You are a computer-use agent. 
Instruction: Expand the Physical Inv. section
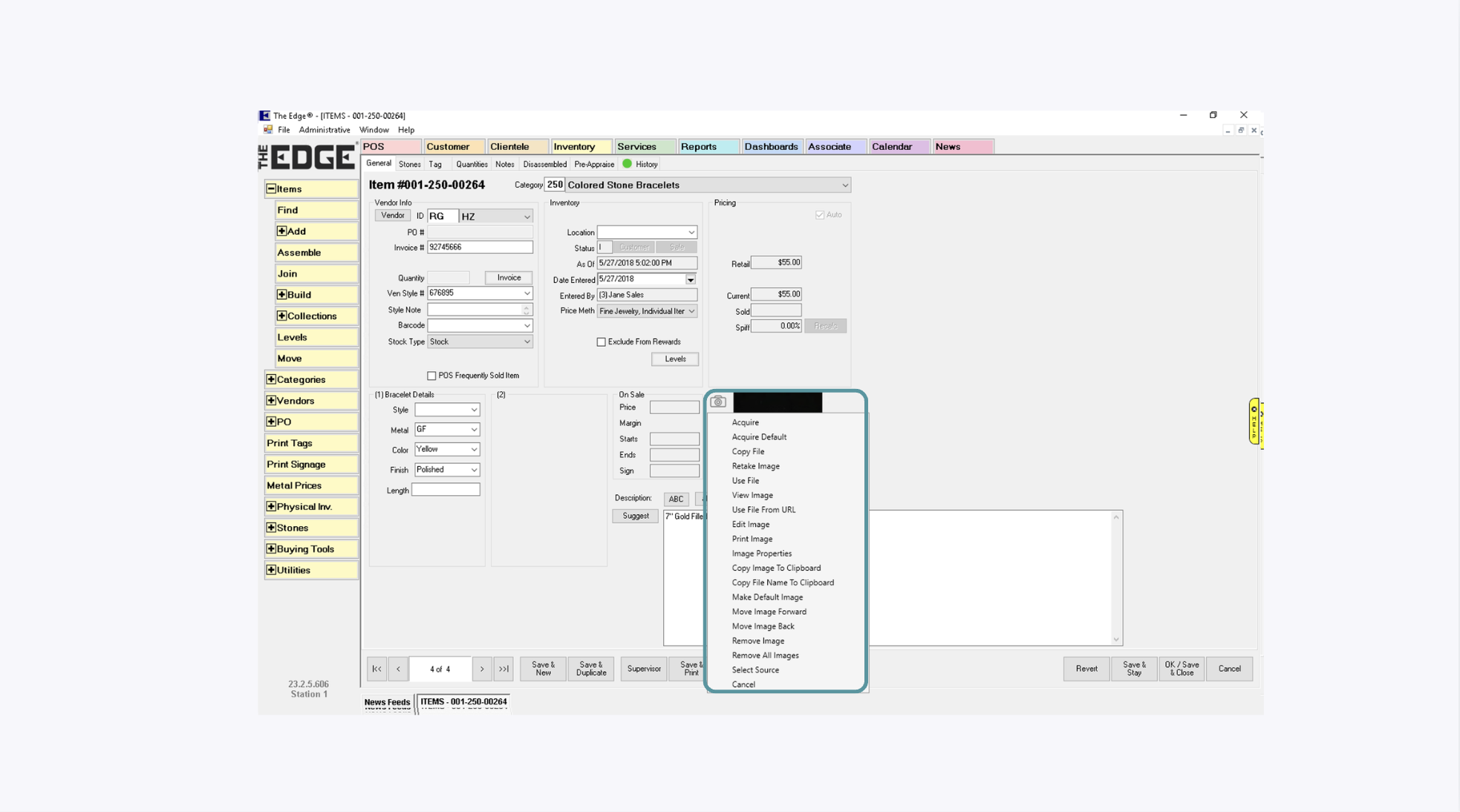click(271, 506)
